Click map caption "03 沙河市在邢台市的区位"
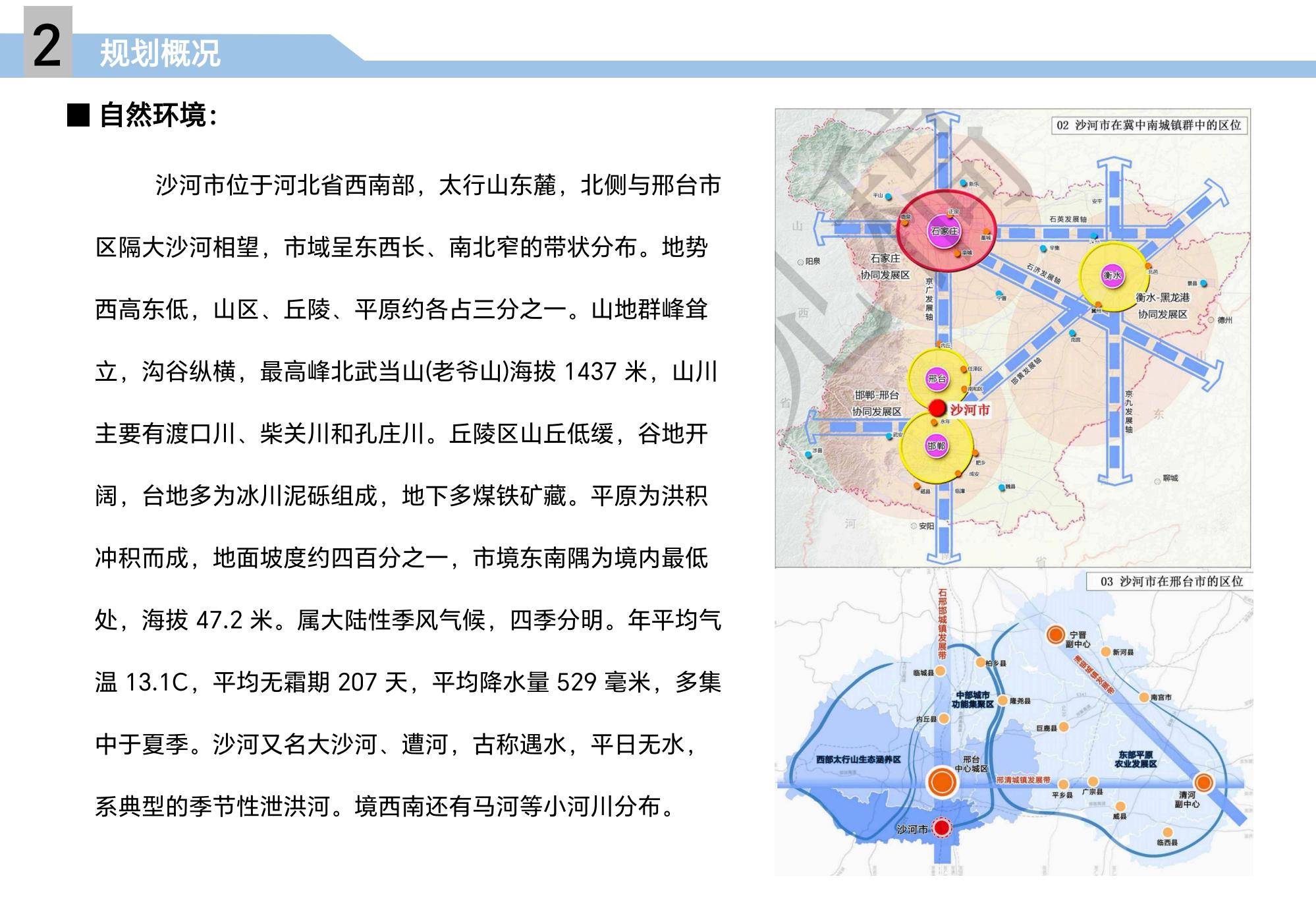This screenshot has height=912, width=1316. 1172,581
